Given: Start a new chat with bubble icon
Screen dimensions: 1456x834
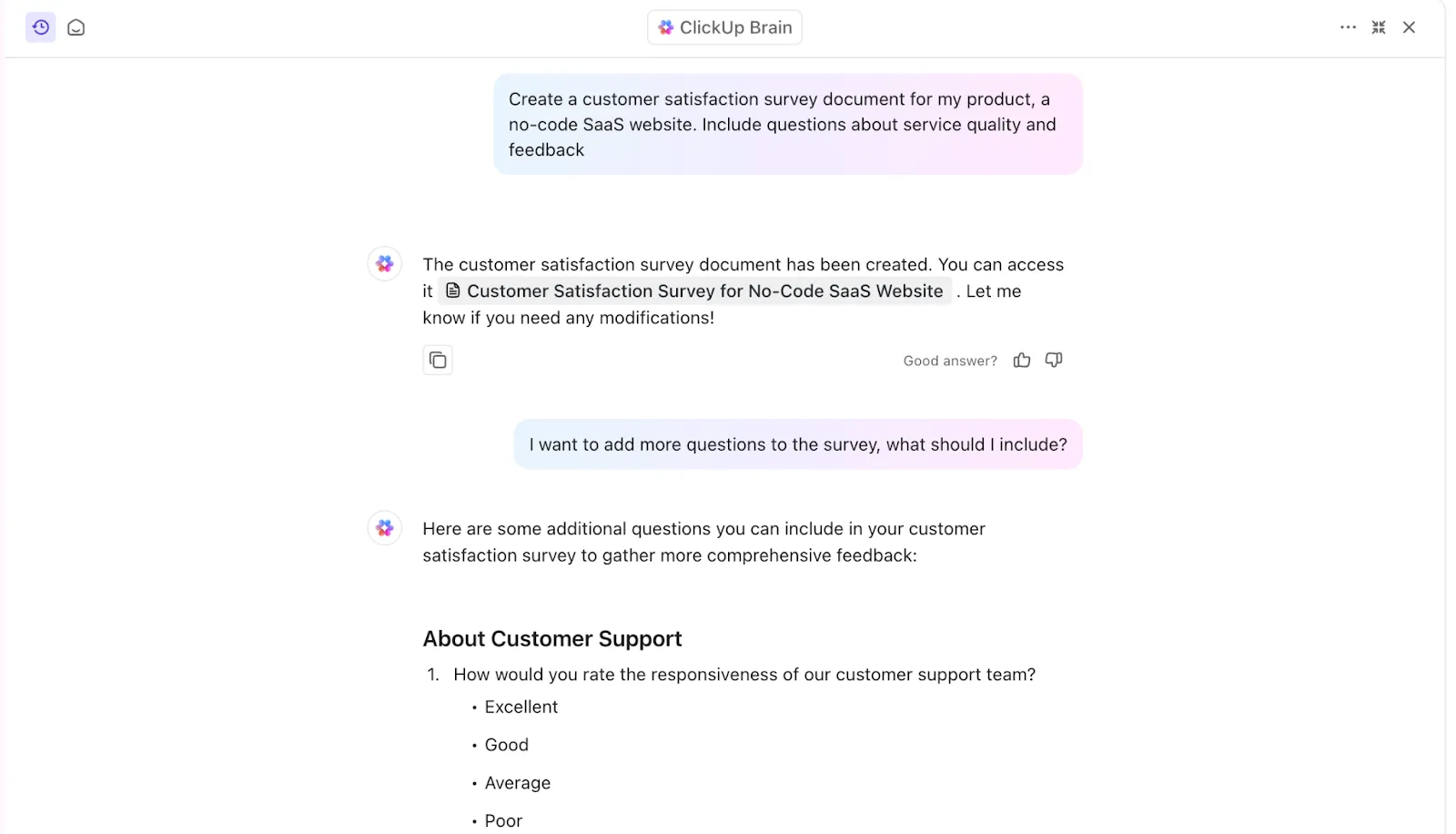Looking at the screenshot, I should 76,27.
